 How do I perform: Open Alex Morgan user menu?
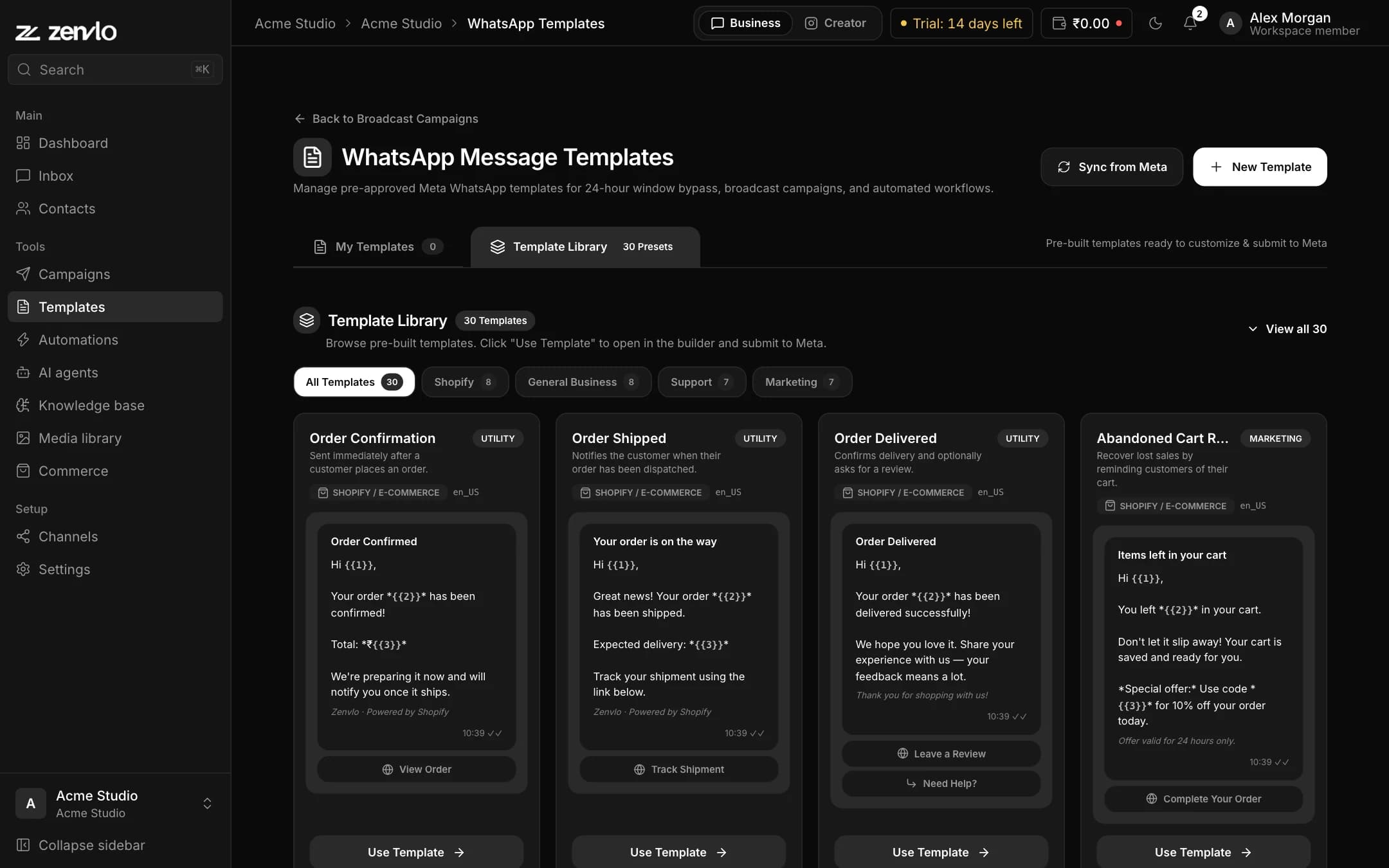(1289, 23)
